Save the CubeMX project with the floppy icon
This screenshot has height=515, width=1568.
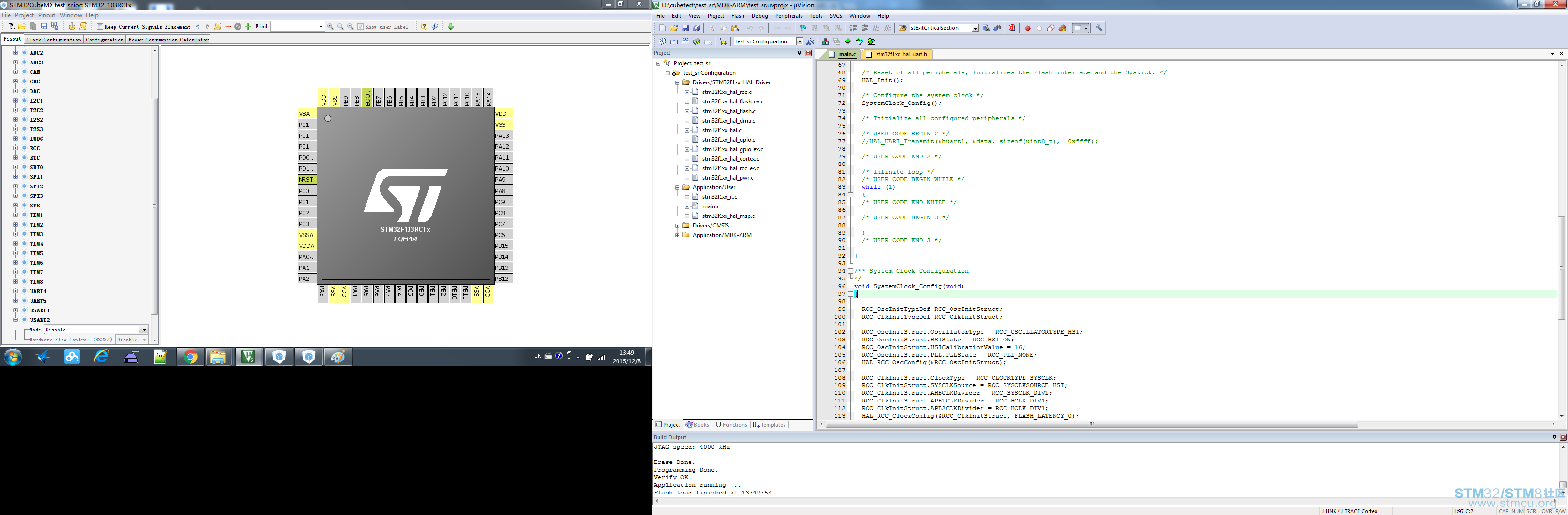point(44,27)
